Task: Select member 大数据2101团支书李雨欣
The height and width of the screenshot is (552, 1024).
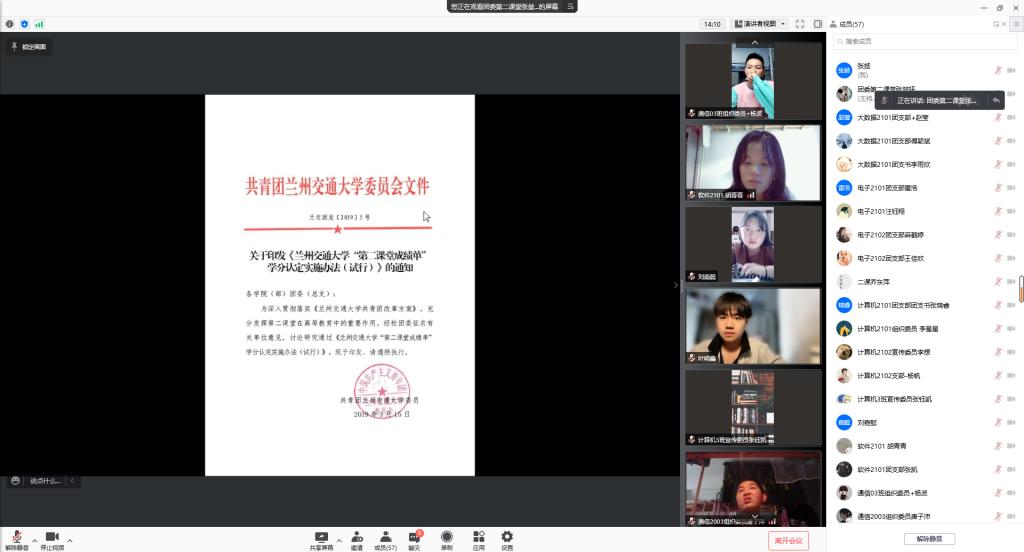Action: 924,165
